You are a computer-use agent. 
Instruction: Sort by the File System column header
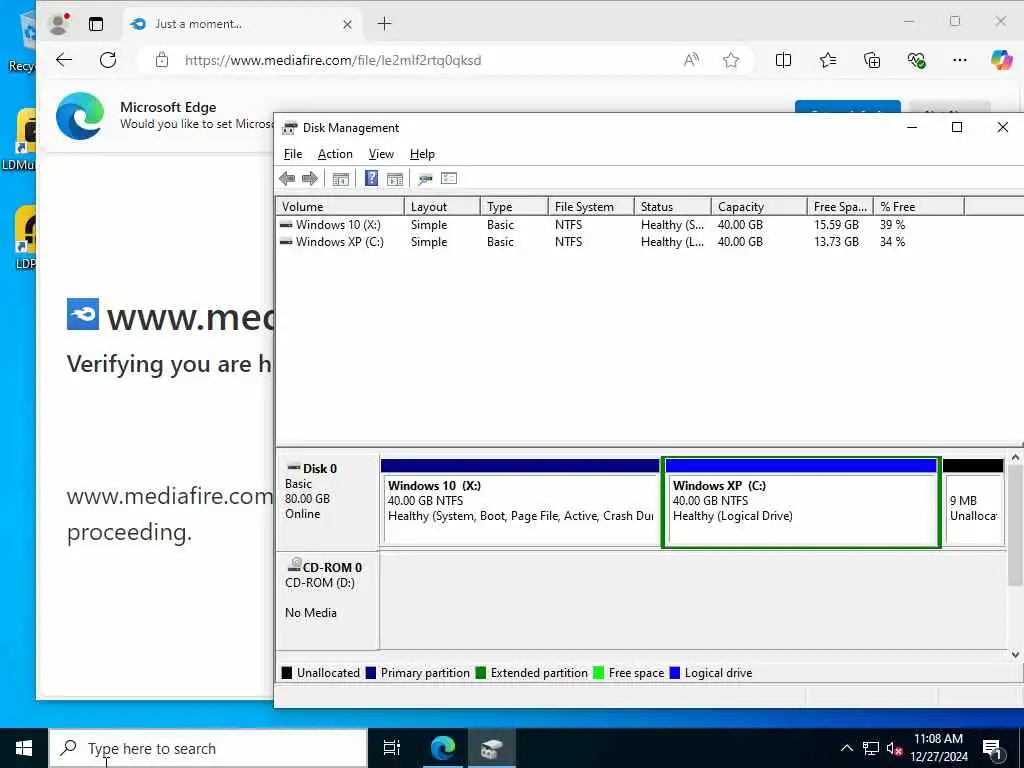point(590,206)
